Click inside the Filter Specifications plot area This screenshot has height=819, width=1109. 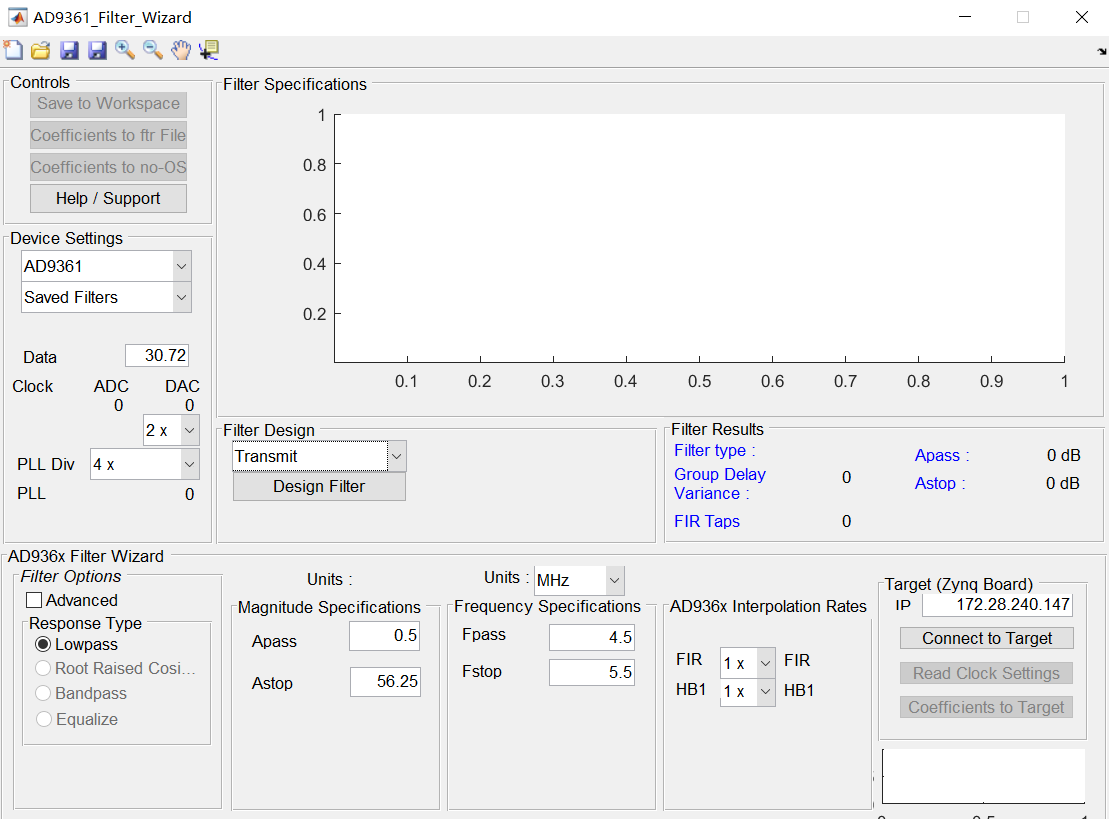(x=699, y=238)
